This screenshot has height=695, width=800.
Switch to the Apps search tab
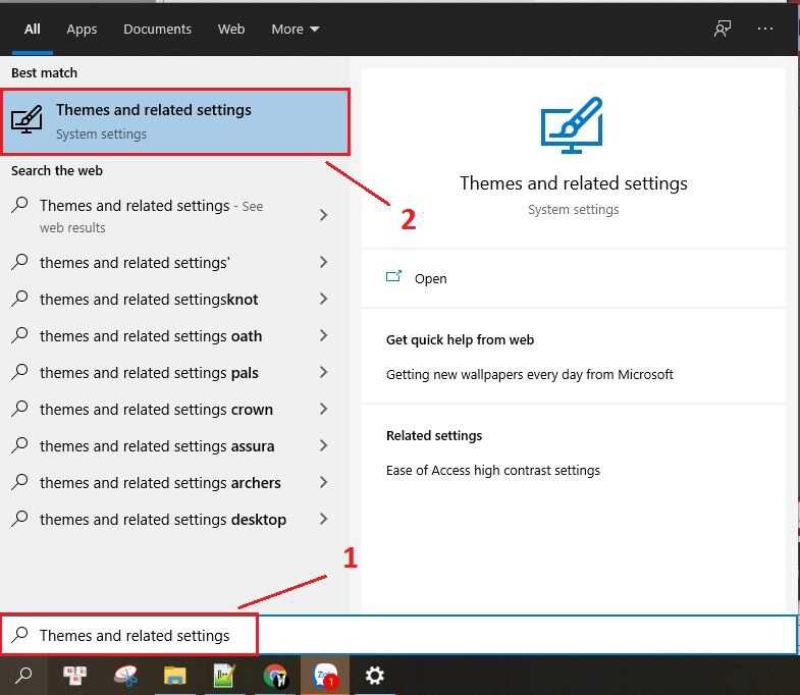click(x=82, y=29)
